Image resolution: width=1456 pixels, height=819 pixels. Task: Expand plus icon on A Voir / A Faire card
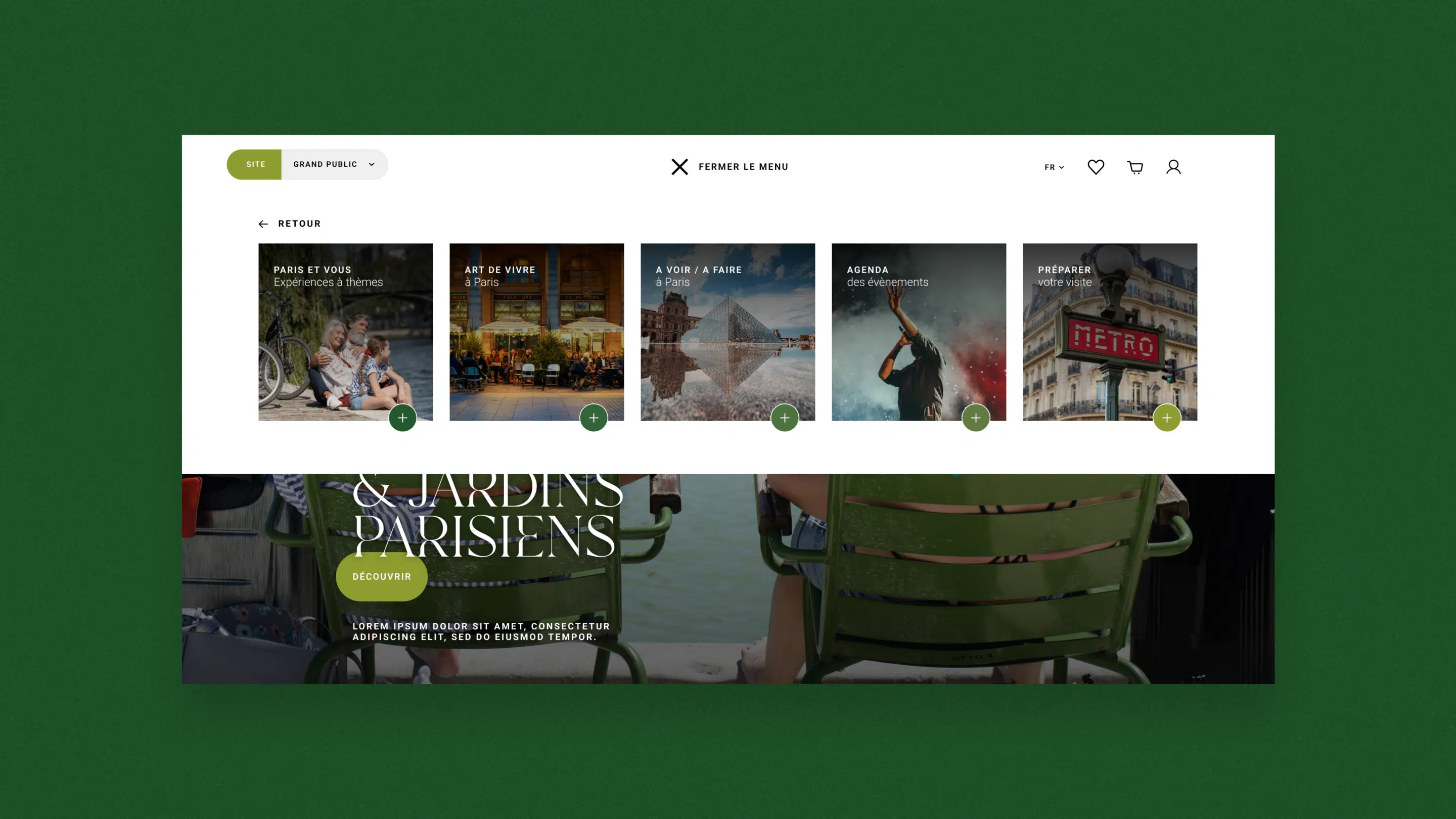point(785,418)
